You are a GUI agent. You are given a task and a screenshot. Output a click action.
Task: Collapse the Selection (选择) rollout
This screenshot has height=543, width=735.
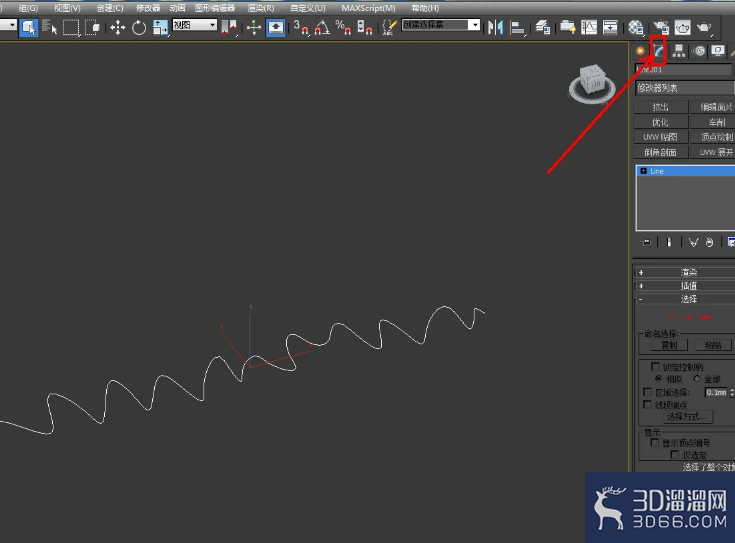point(685,299)
